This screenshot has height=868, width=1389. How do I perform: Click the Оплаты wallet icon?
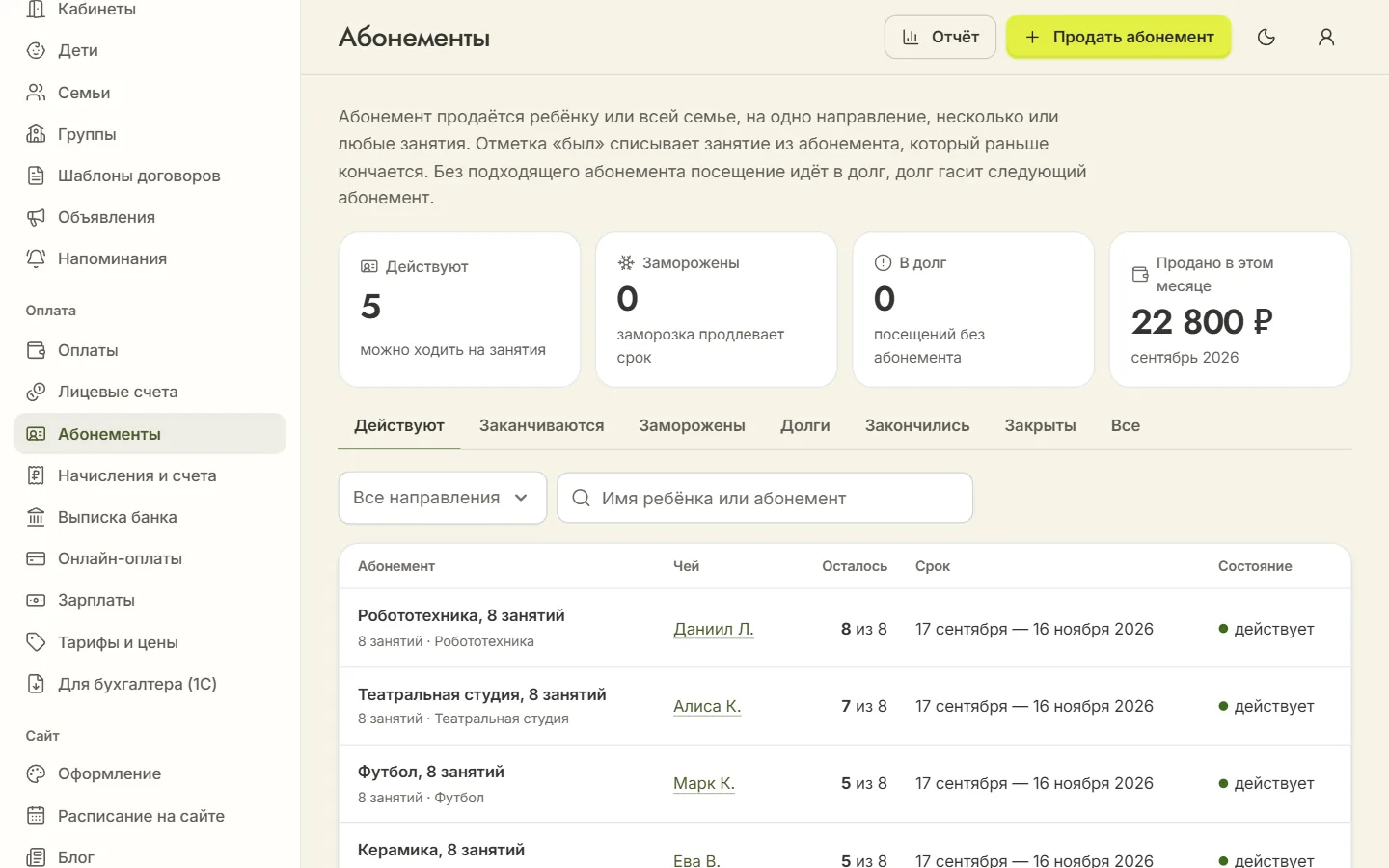[36, 350]
